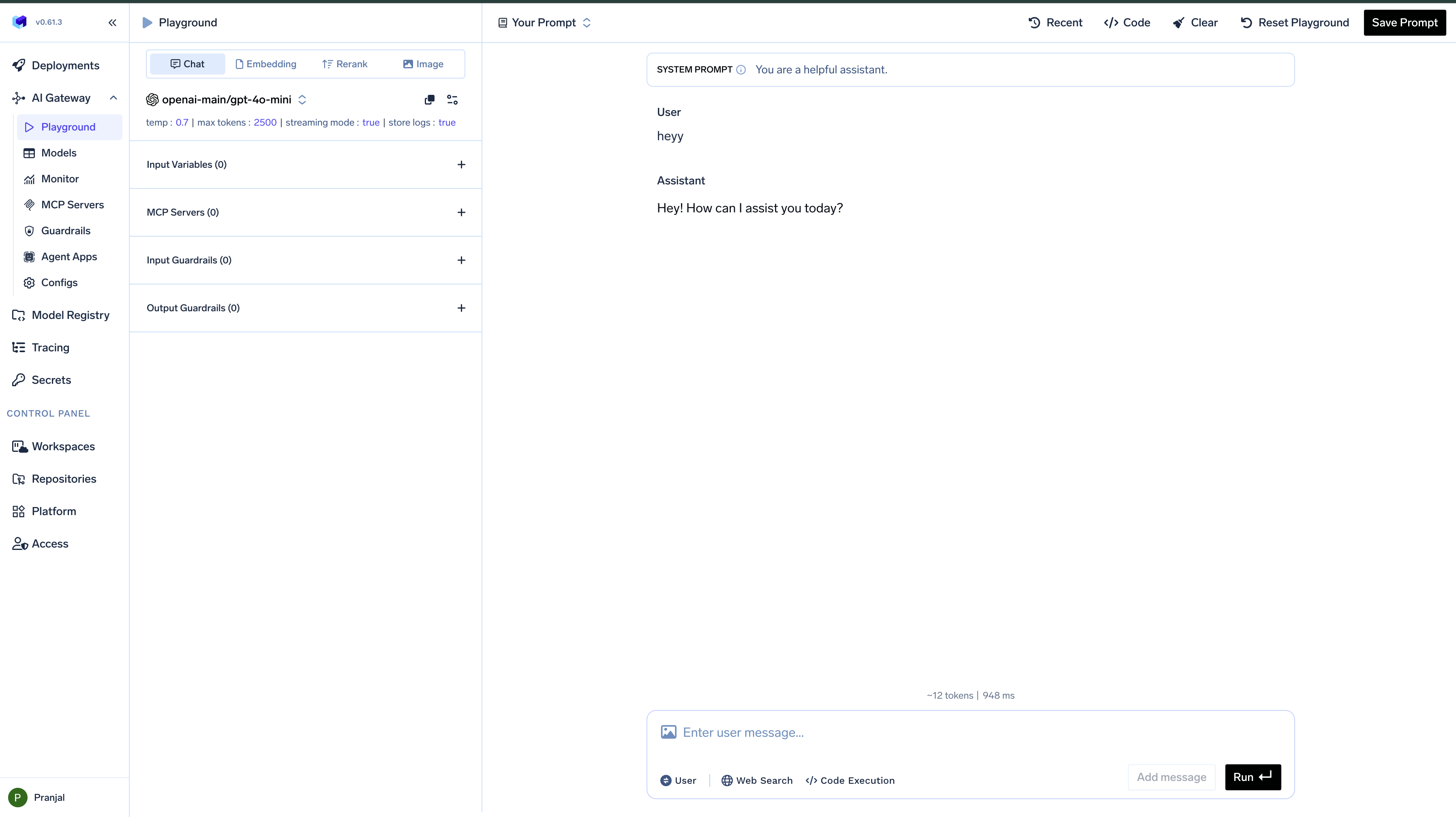Click the ~12 tokens | 948 ms stat
The height and width of the screenshot is (817, 1456).
(x=970, y=696)
